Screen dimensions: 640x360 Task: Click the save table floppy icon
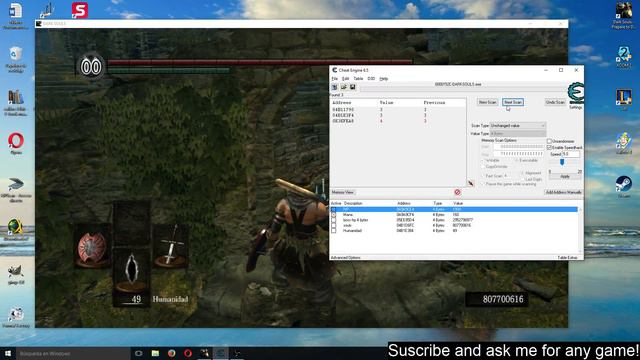353,87
